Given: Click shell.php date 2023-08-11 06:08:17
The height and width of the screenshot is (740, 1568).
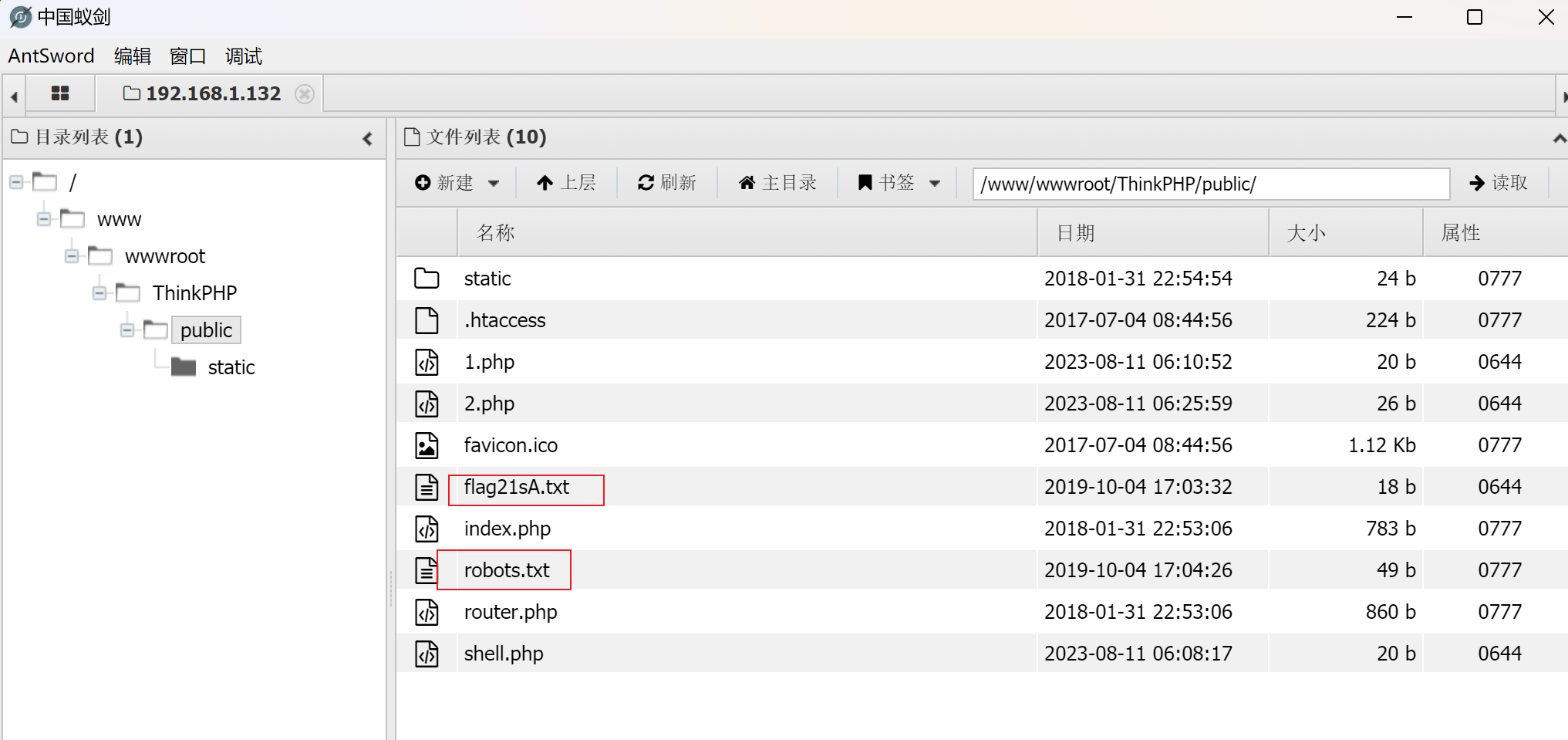Looking at the screenshot, I should click(x=1138, y=654).
